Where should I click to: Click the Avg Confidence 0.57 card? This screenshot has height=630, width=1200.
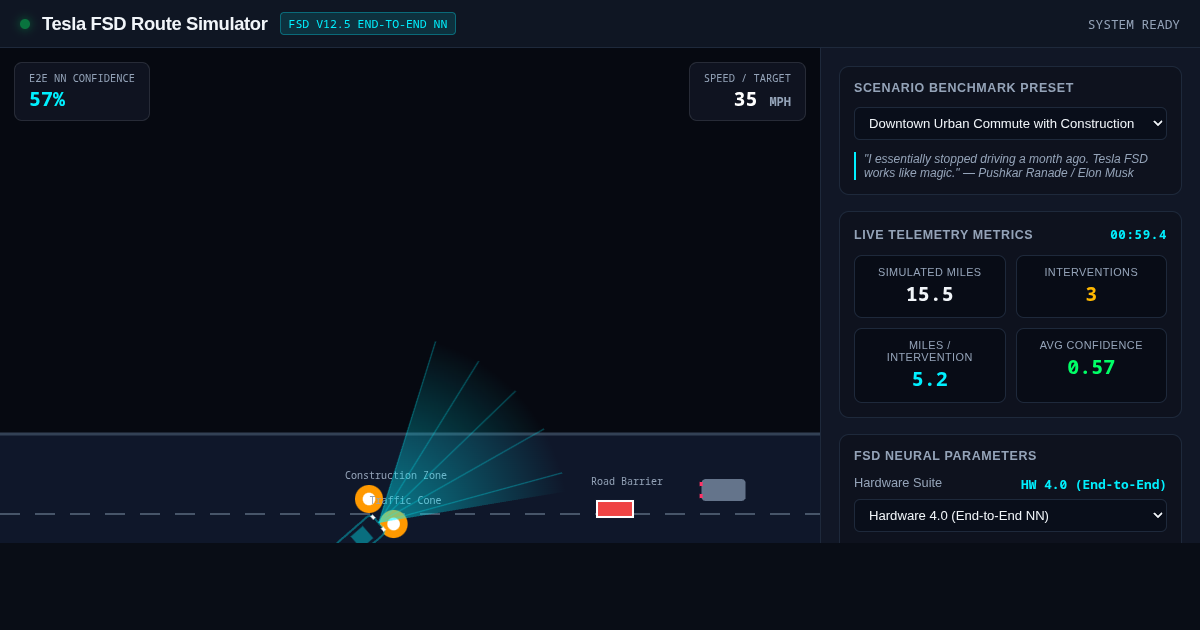[x=1091, y=365]
